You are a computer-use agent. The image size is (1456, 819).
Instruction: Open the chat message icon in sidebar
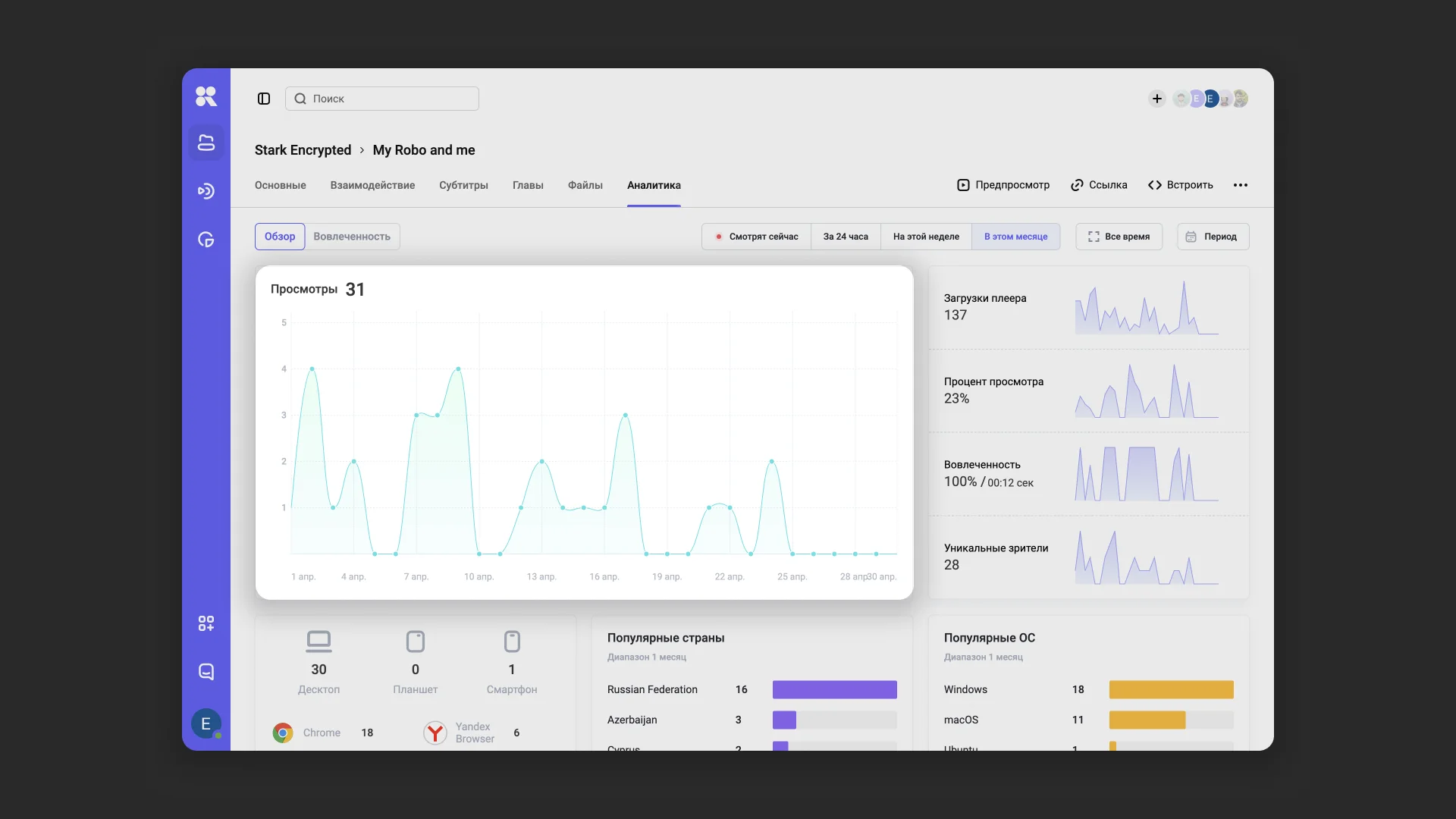click(x=206, y=672)
